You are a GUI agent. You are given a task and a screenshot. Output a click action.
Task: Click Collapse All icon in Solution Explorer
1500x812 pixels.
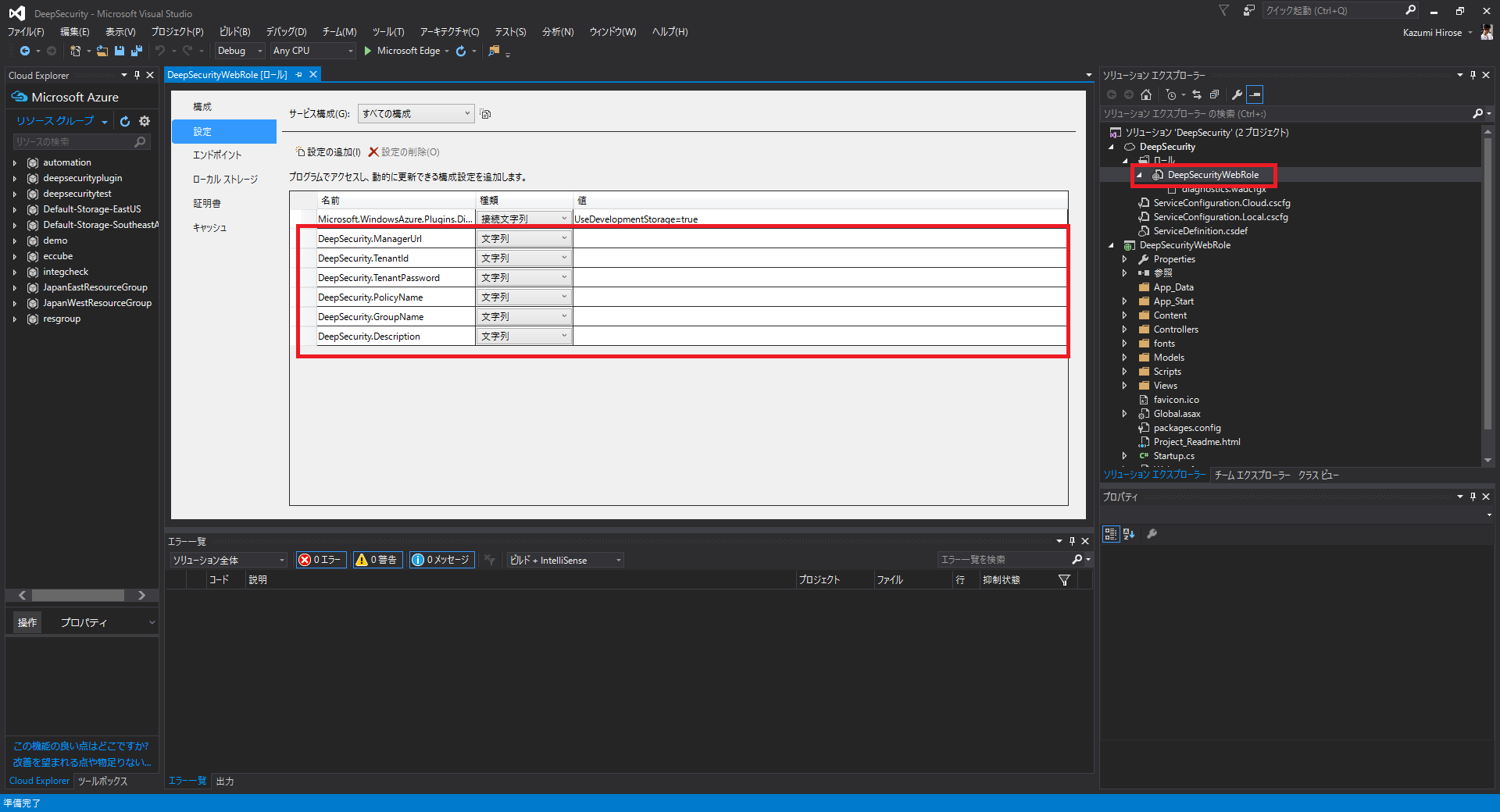click(1214, 94)
